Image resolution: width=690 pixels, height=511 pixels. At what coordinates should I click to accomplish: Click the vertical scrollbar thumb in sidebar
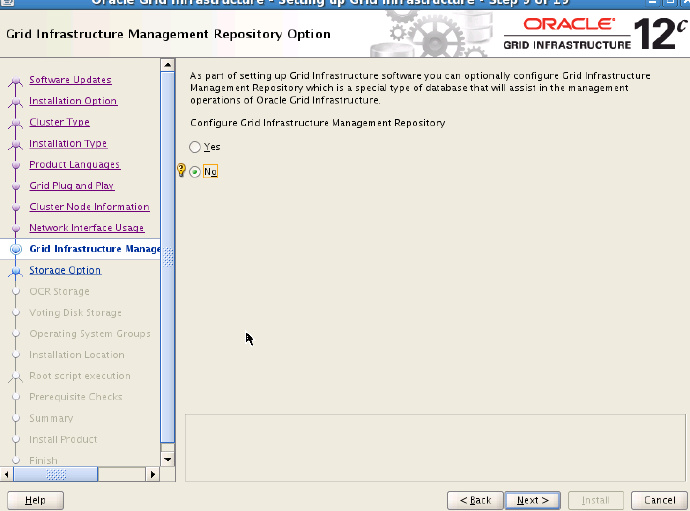tap(168, 257)
